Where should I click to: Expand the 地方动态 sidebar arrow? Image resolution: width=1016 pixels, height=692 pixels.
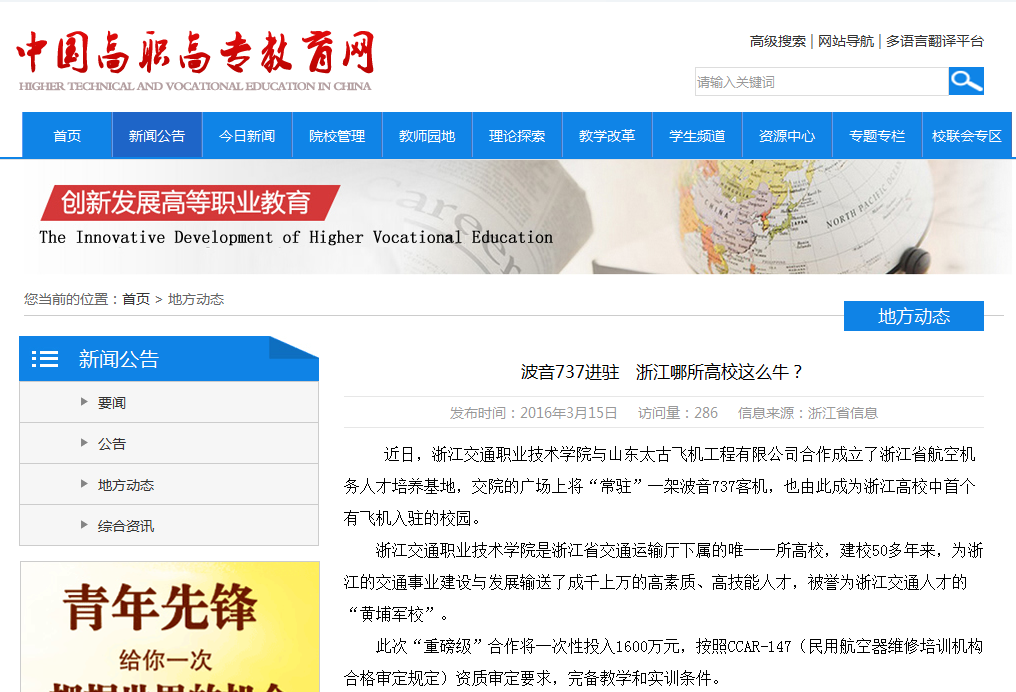(x=84, y=485)
